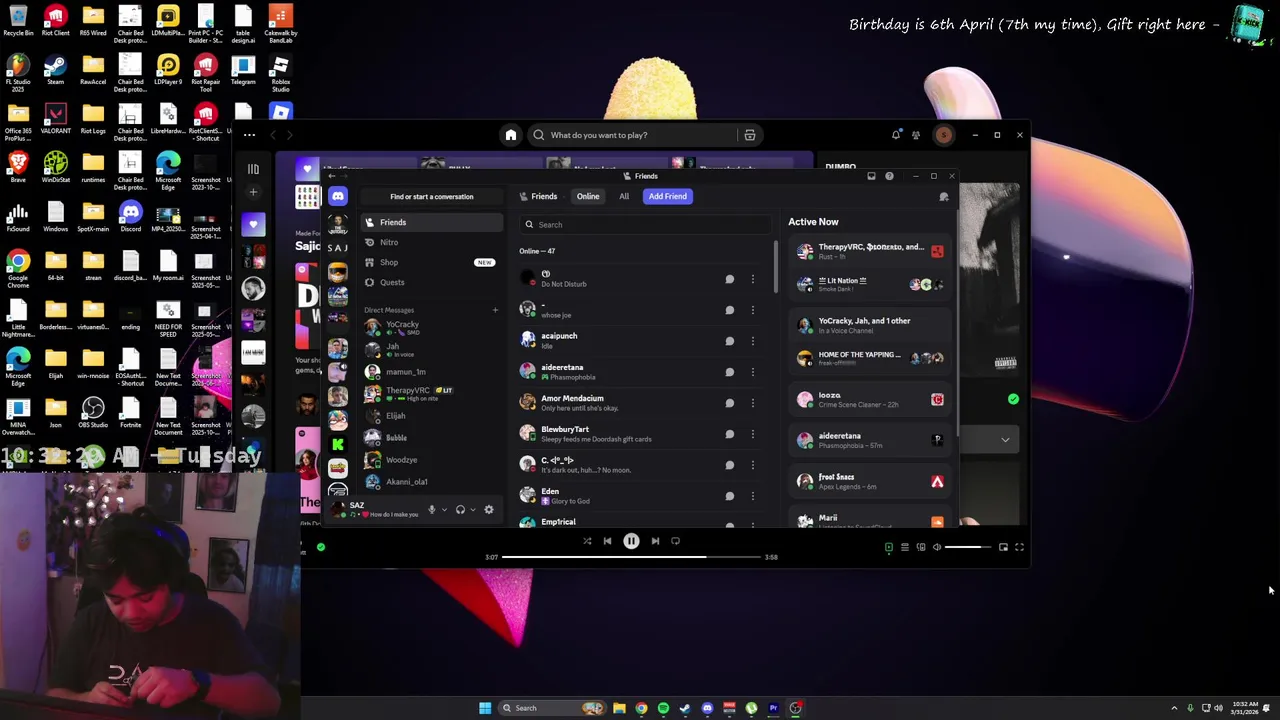This screenshot has width=1280, height=720.
Task: Open YoCracky direct message
Action: [431, 327]
